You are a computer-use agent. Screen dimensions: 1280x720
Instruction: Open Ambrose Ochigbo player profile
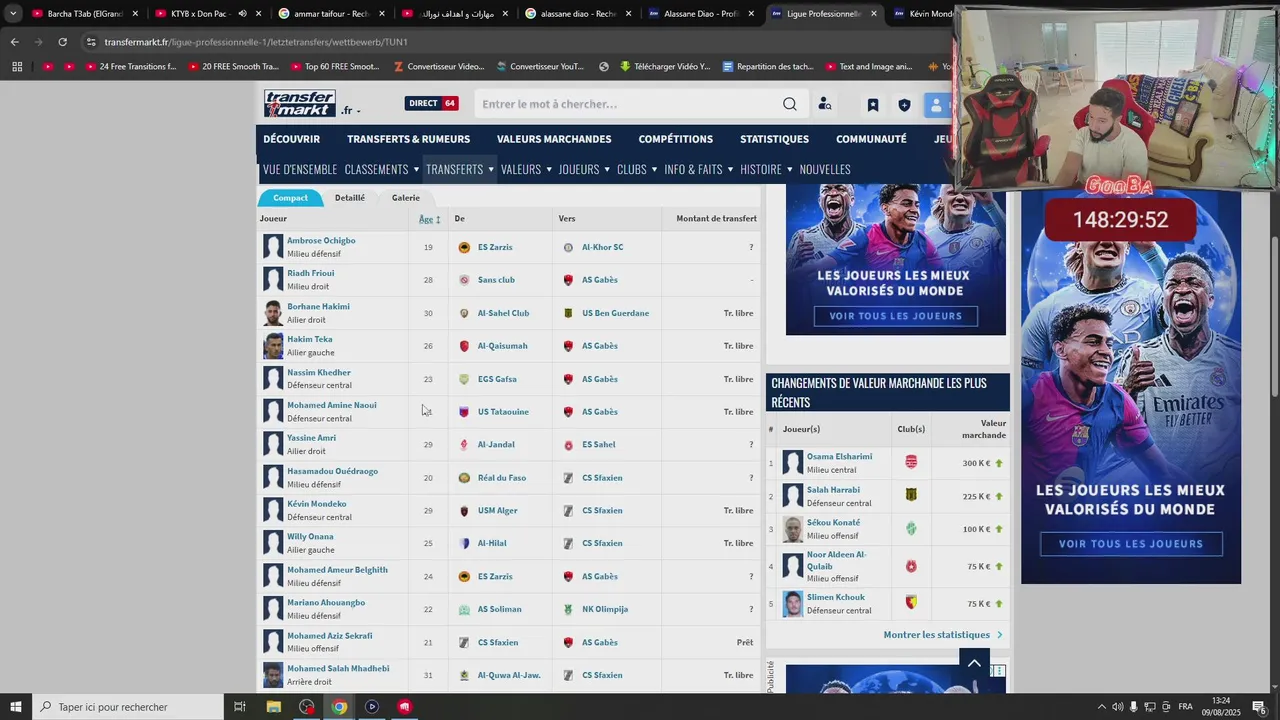tap(321, 240)
